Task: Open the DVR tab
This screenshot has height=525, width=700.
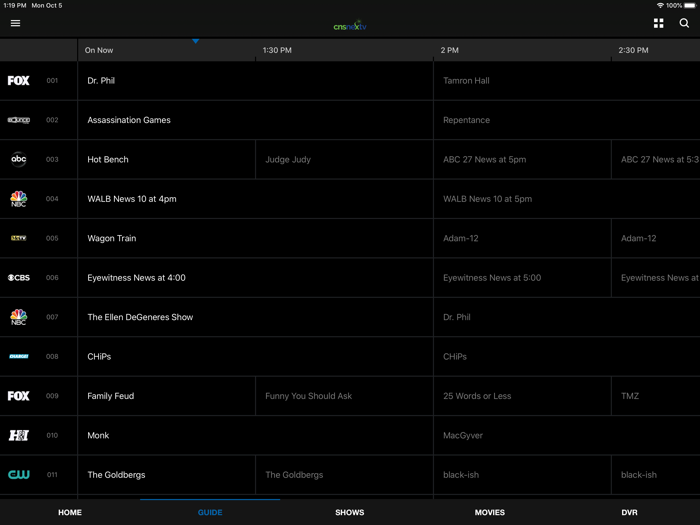Action: tap(629, 512)
